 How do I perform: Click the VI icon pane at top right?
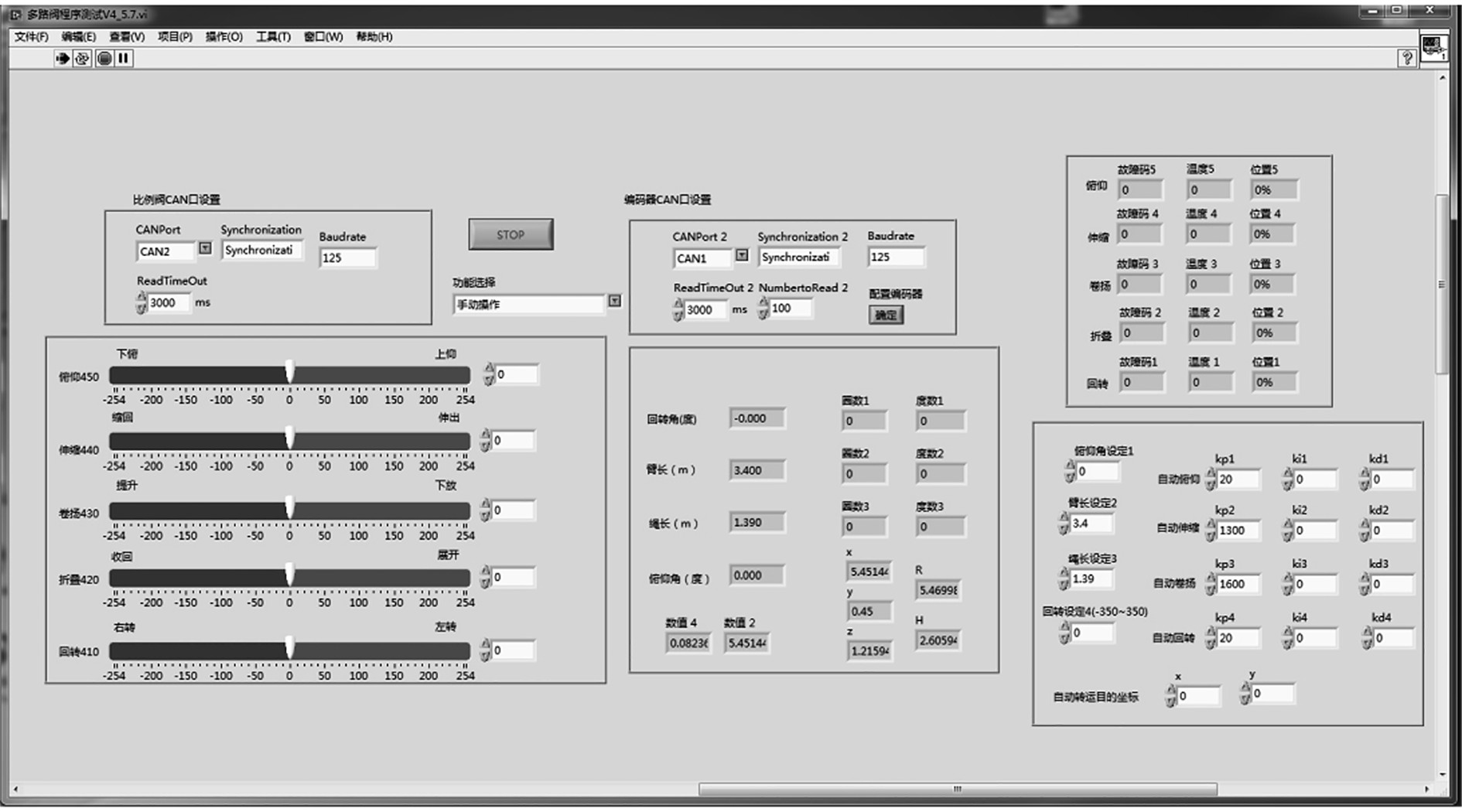tap(1433, 46)
